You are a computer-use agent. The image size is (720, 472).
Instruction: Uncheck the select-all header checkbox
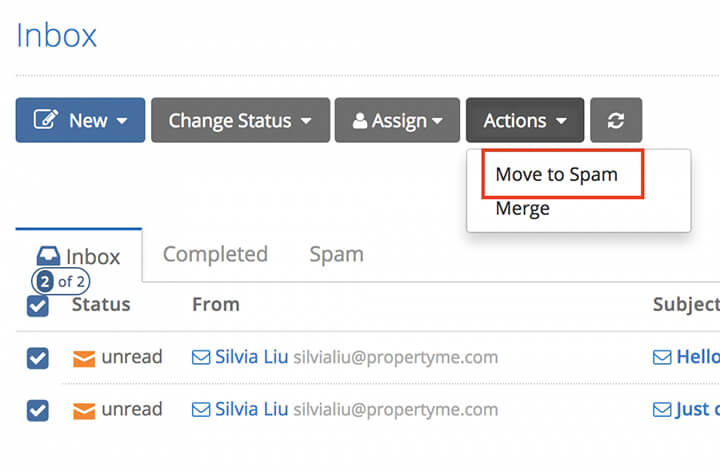tap(38, 306)
